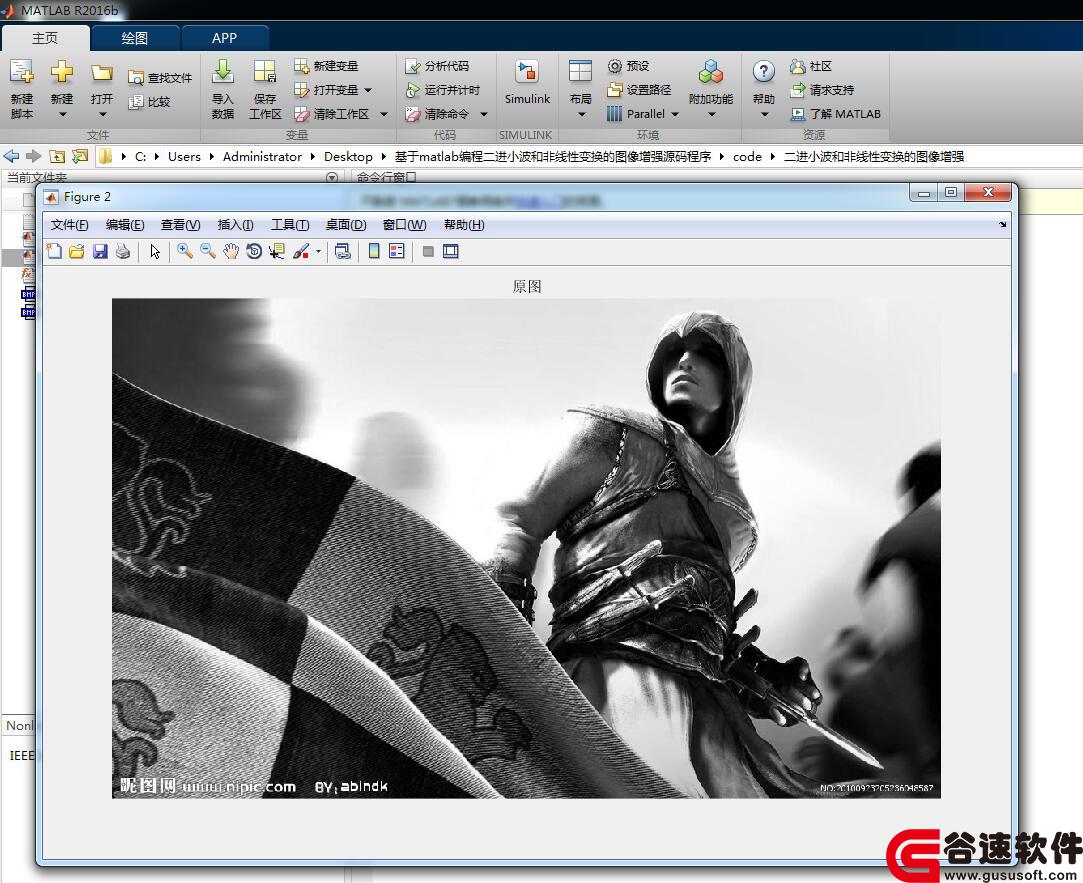Create a new script with 新建脚本

[21, 88]
